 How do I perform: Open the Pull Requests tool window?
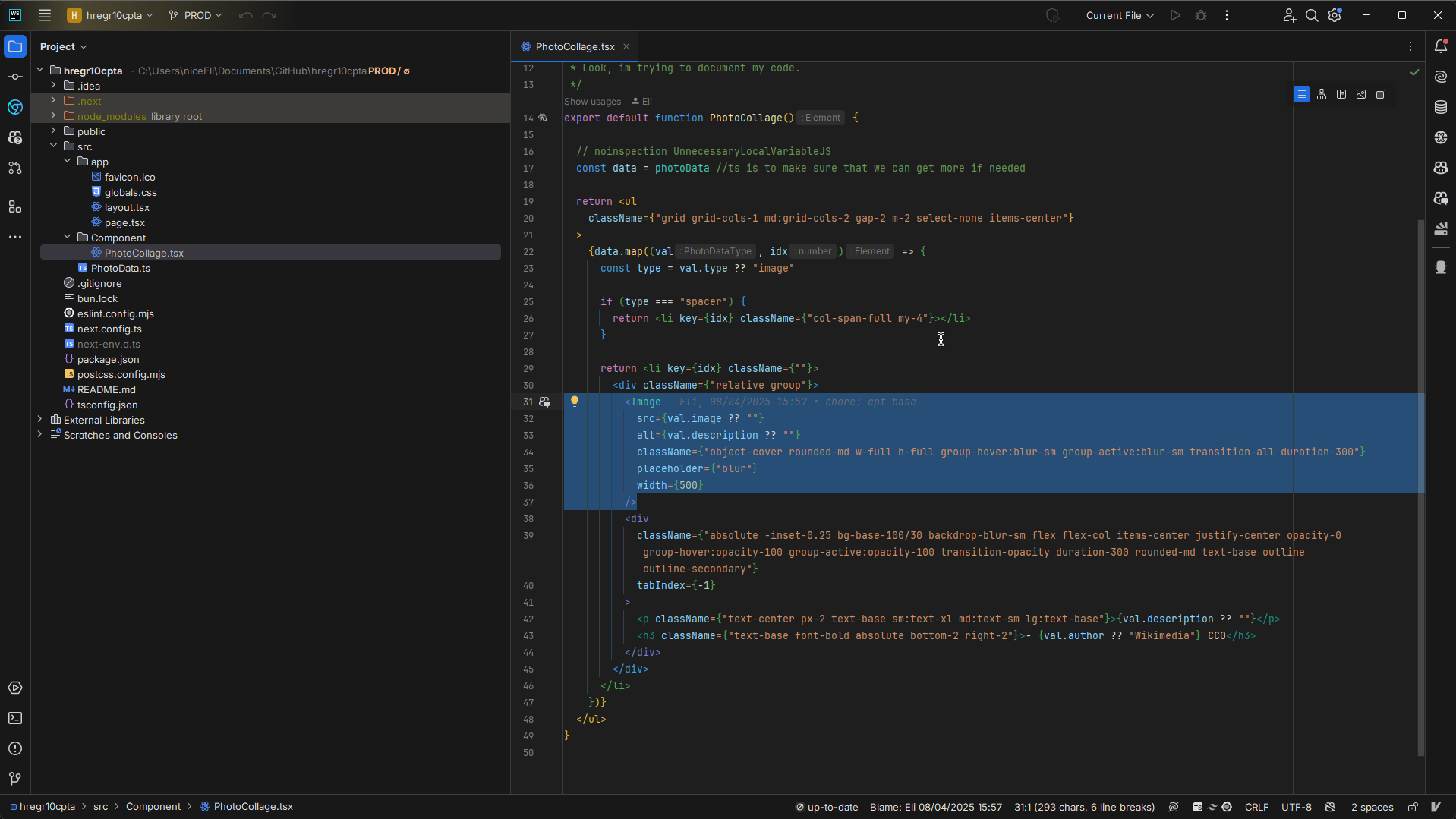coord(15,168)
